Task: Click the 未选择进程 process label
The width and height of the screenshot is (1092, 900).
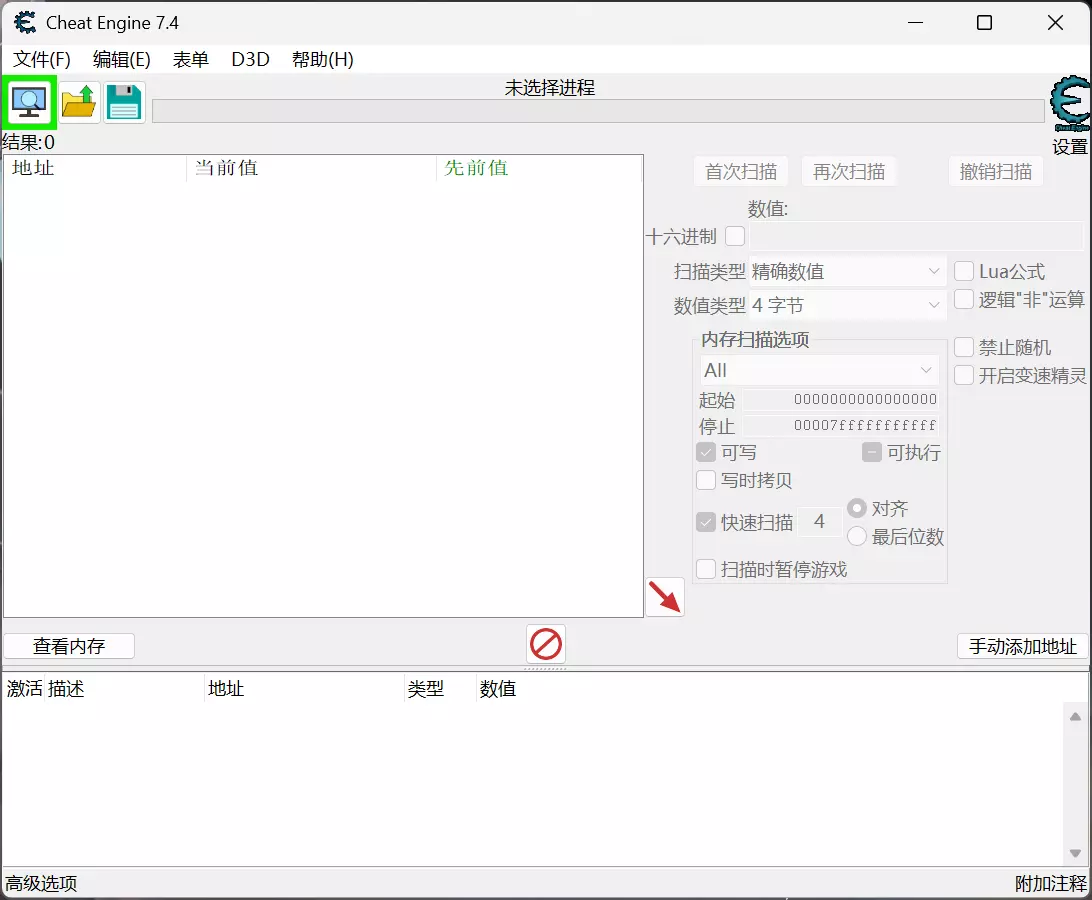Action: 550,88
